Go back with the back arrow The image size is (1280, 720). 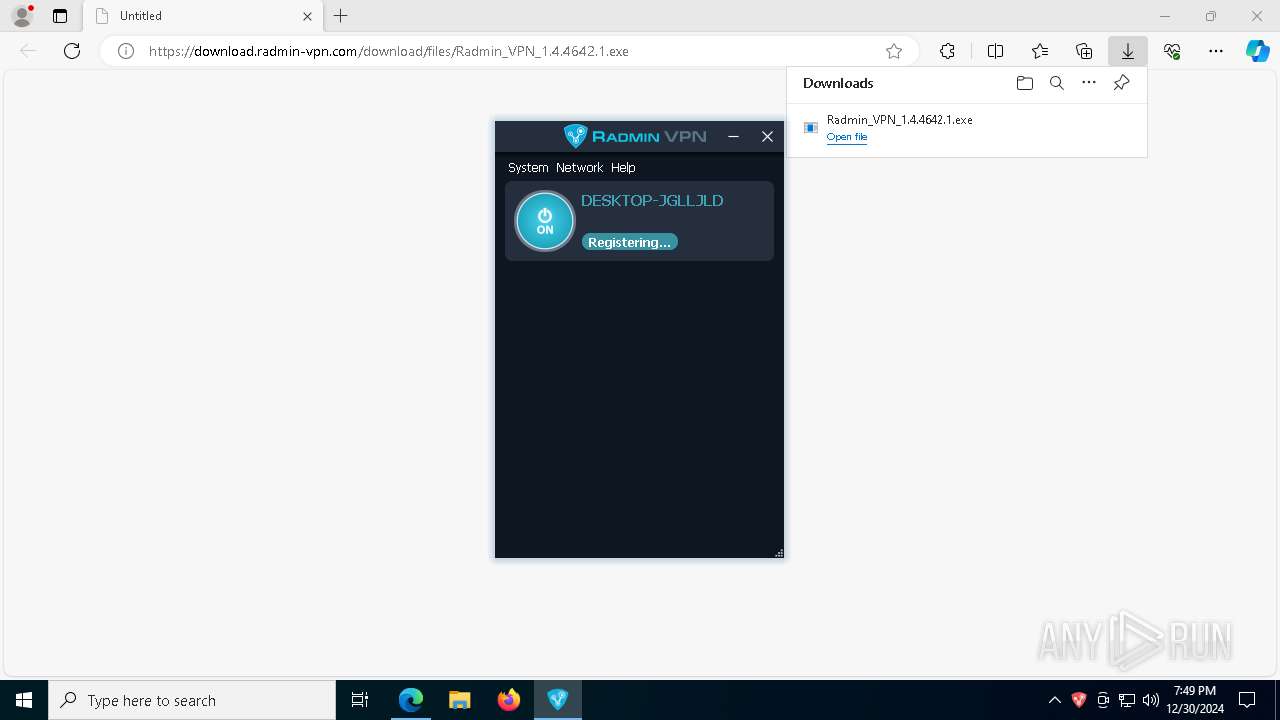[x=28, y=51]
